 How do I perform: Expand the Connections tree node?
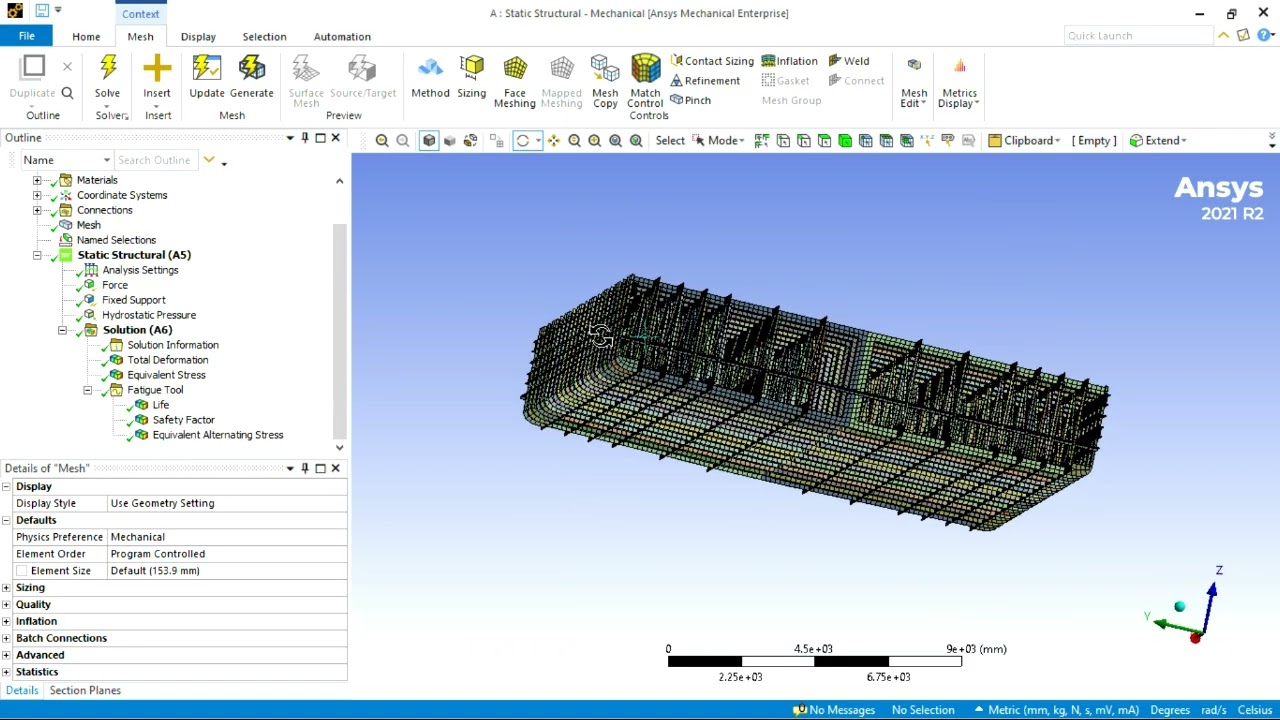point(37,210)
